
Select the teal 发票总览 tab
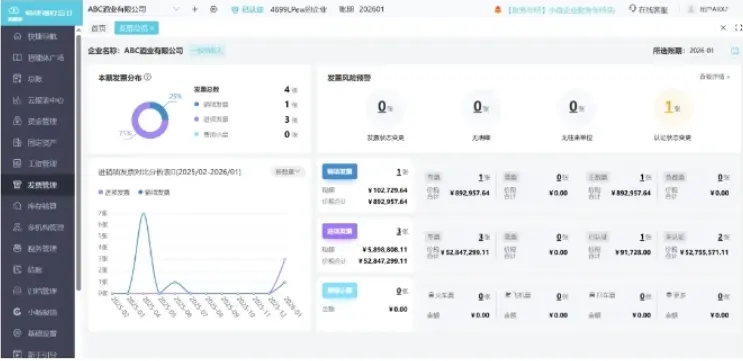[x=136, y=28]
